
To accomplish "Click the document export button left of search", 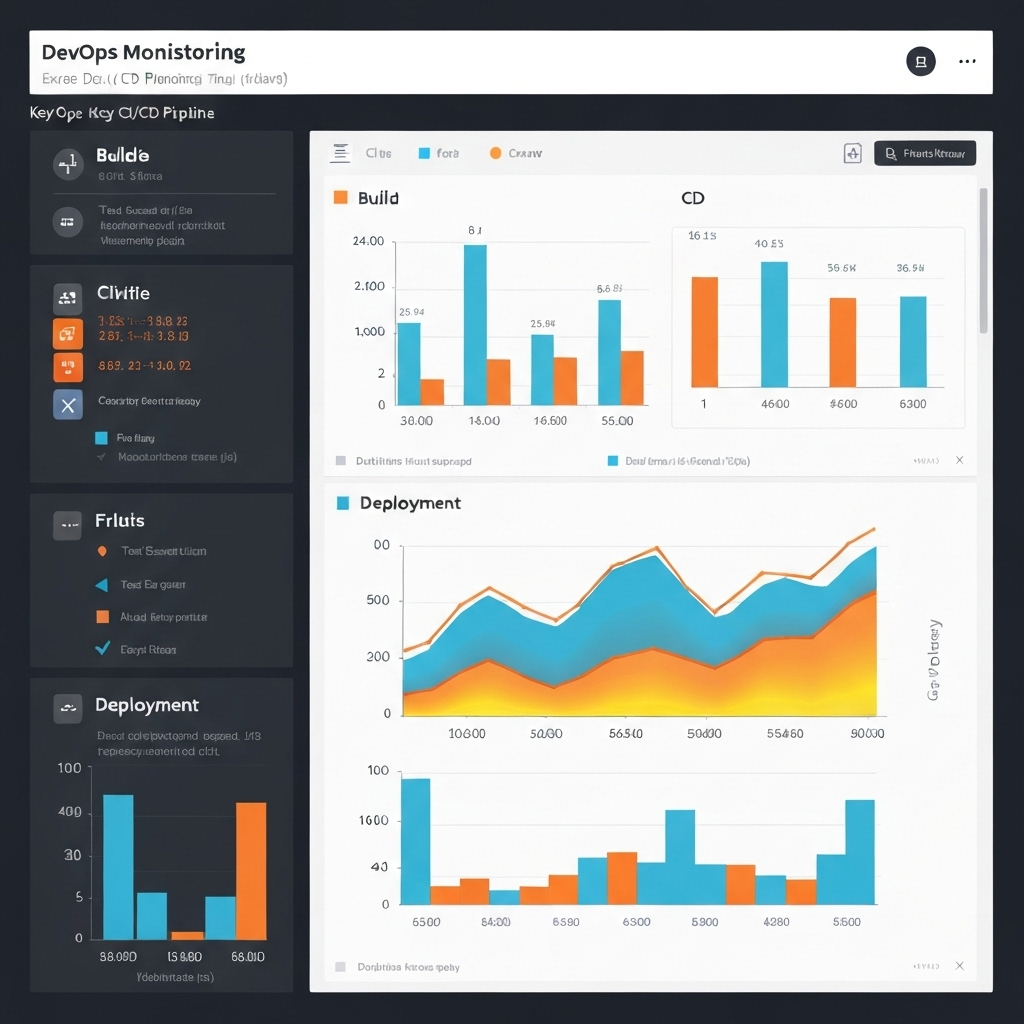I will pos(851,152).
